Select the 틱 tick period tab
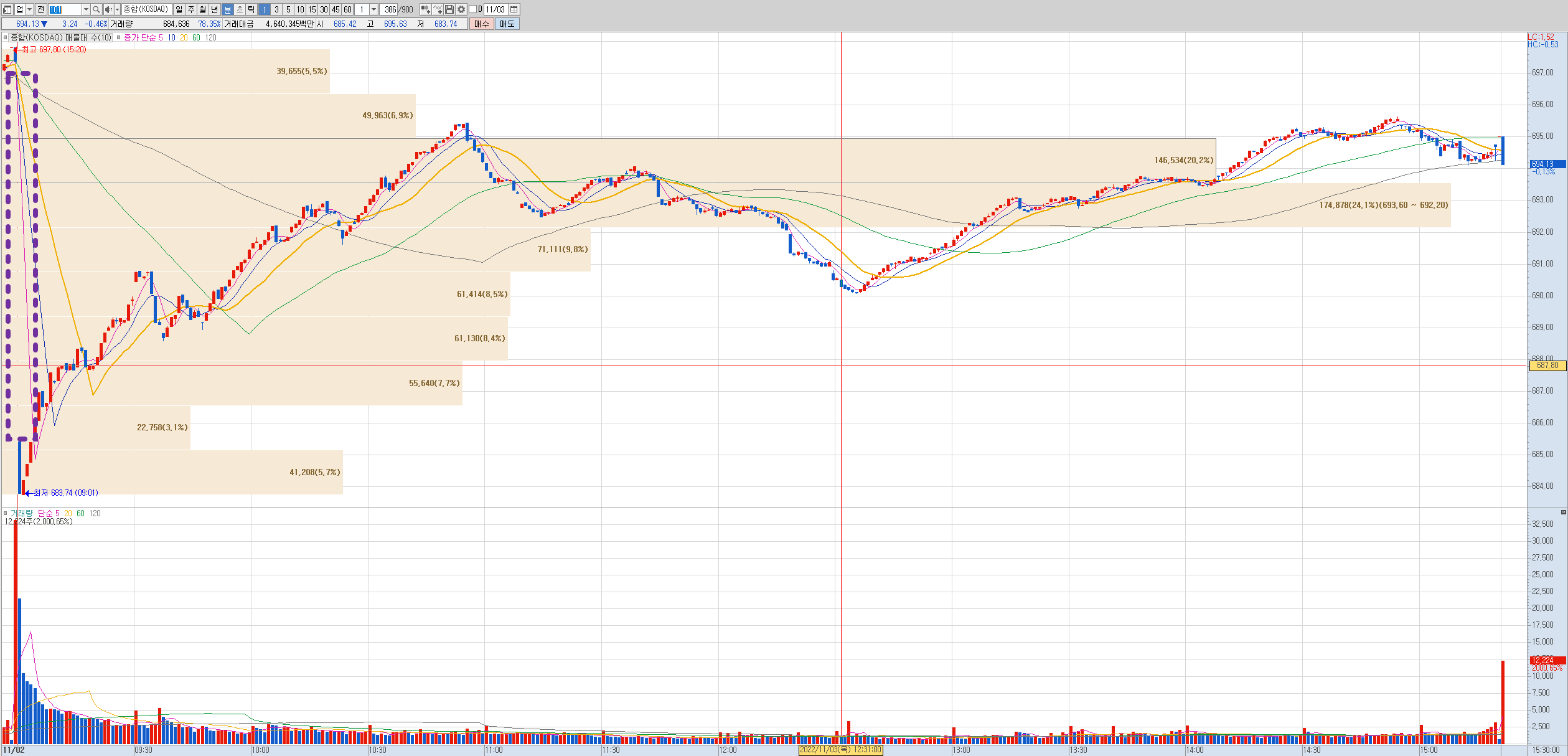This screenshot has height=756, width=1568. point(251,9)
